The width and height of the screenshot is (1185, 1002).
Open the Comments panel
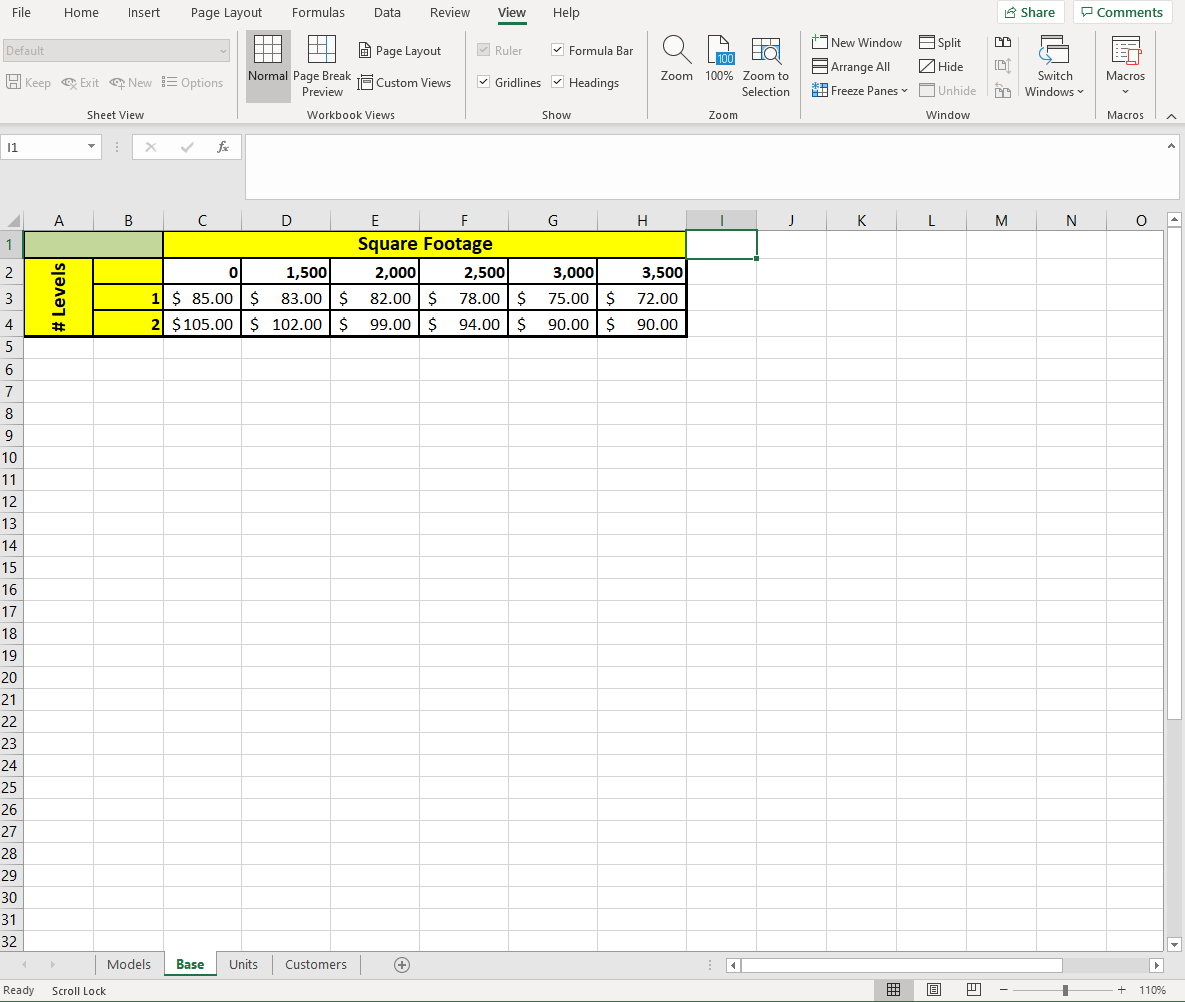click(x=1122, y=12)
